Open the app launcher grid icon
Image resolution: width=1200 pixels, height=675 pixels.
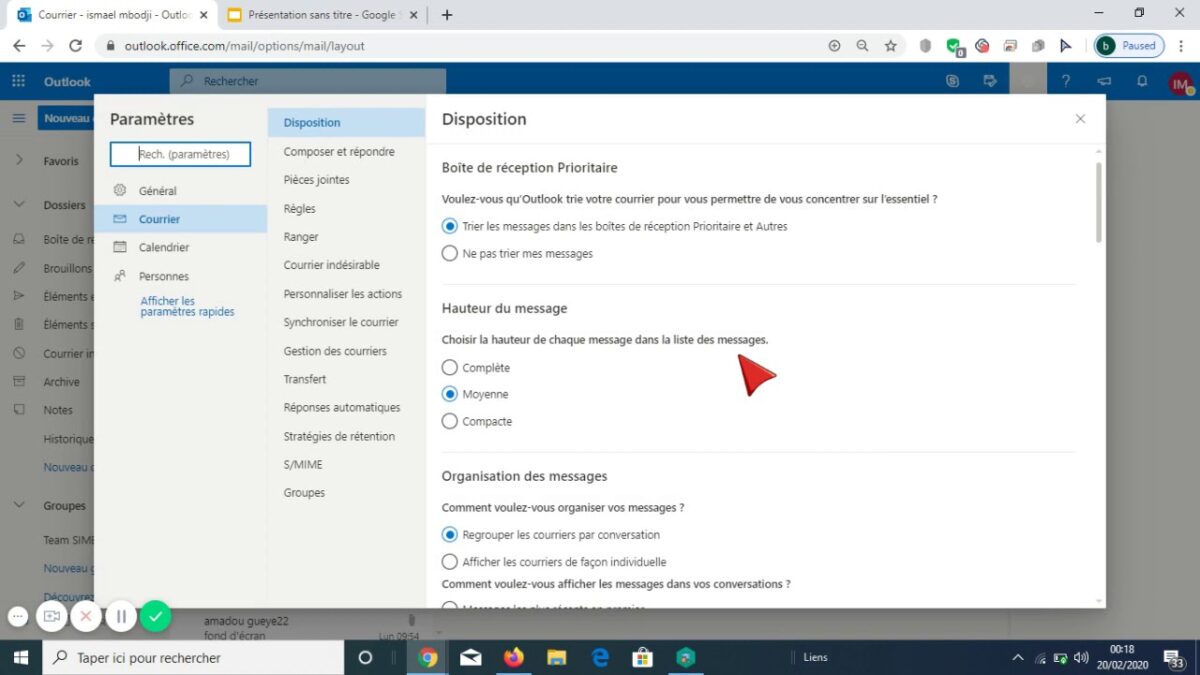coord(18,80)
